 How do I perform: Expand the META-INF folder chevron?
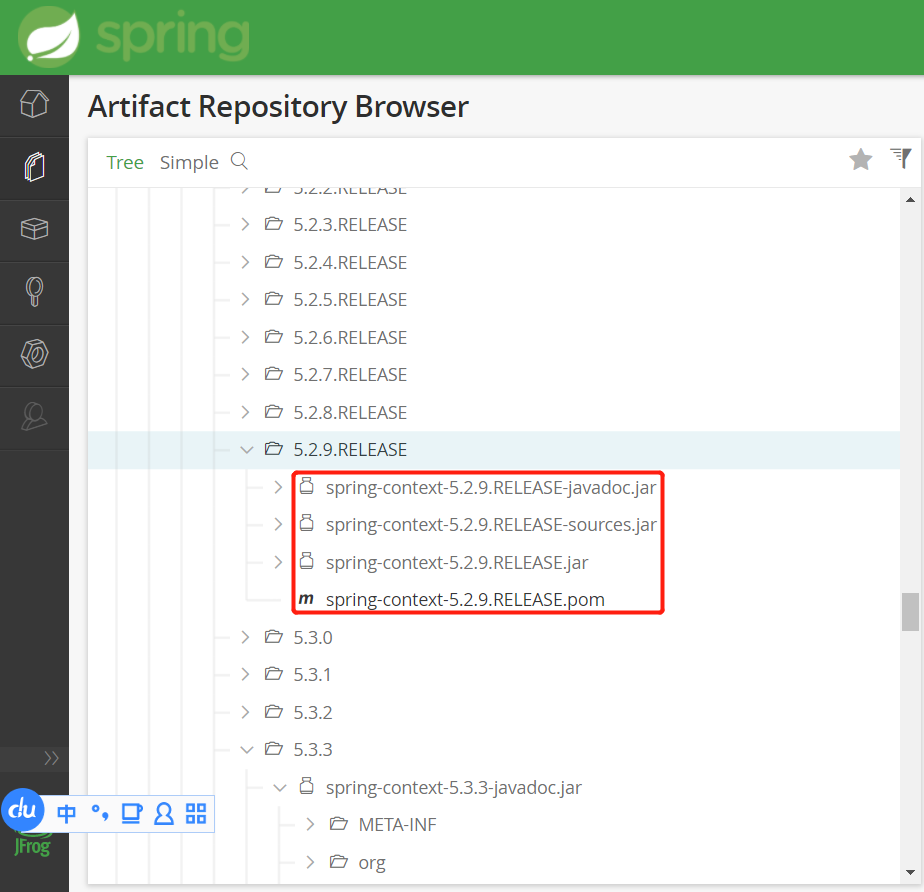(311, 824)
